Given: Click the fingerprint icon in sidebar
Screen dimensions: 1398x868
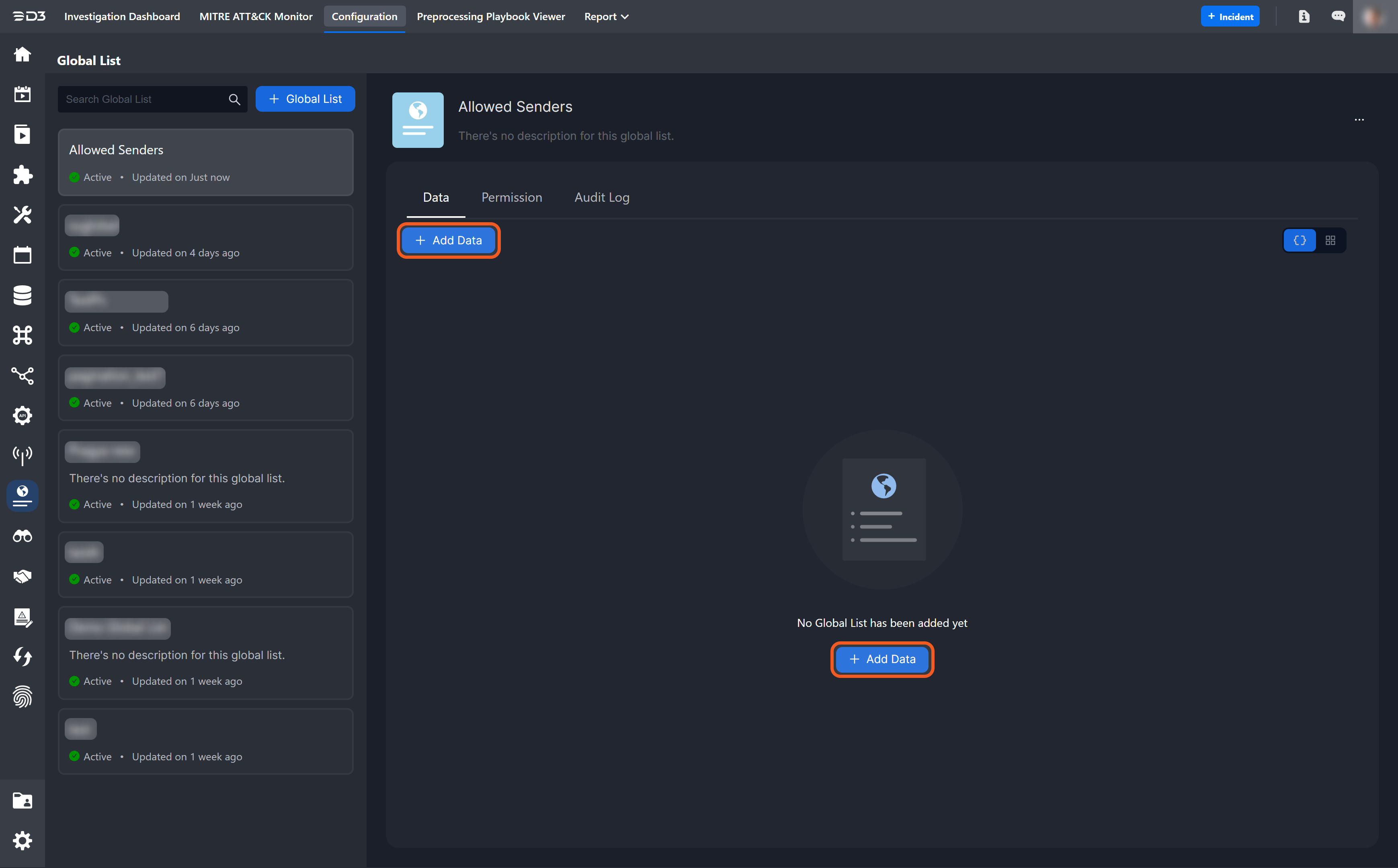Looking at the screenshot, I should tap(23, 696).
